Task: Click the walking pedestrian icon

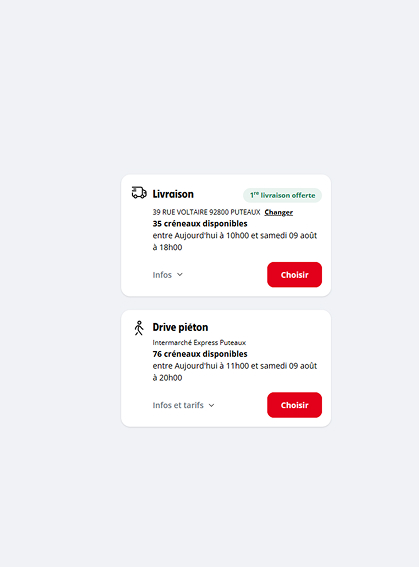Action: 139,328
